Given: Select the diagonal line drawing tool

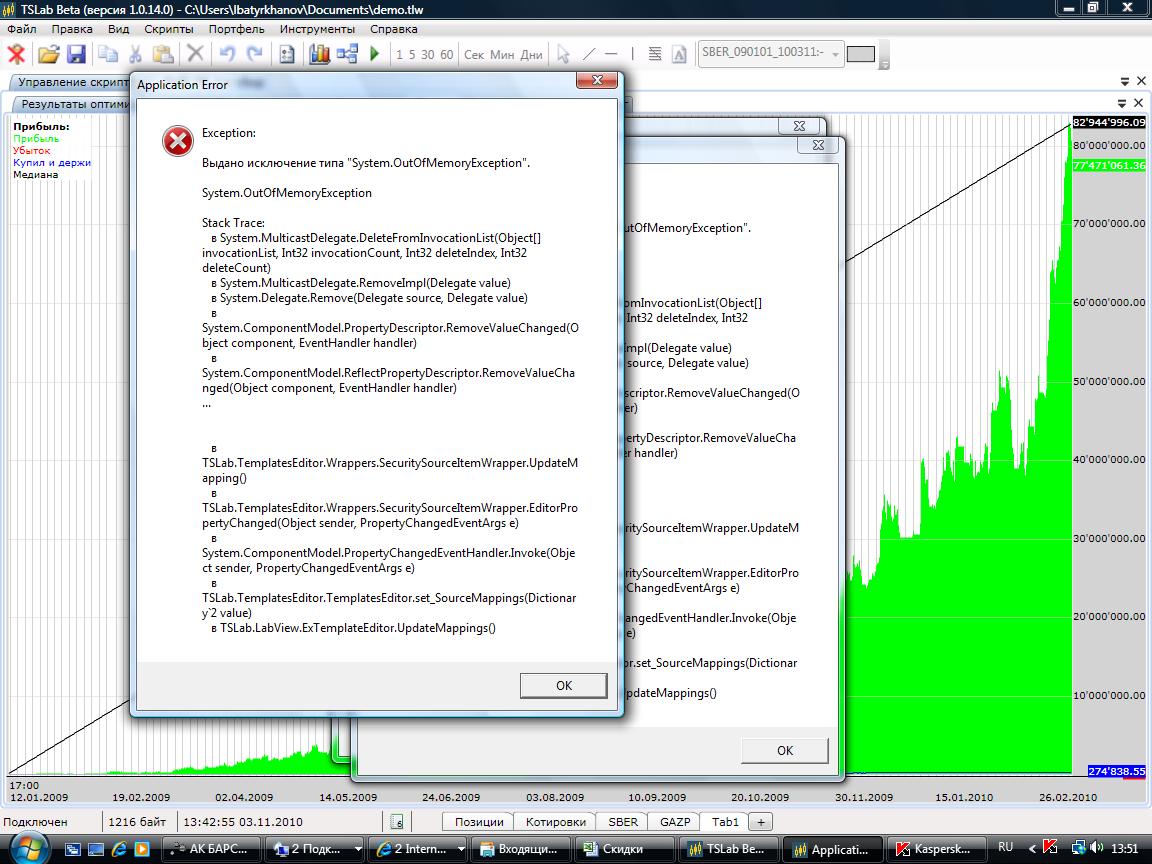Looking at the screenshot, I should (x=588, y=54).
